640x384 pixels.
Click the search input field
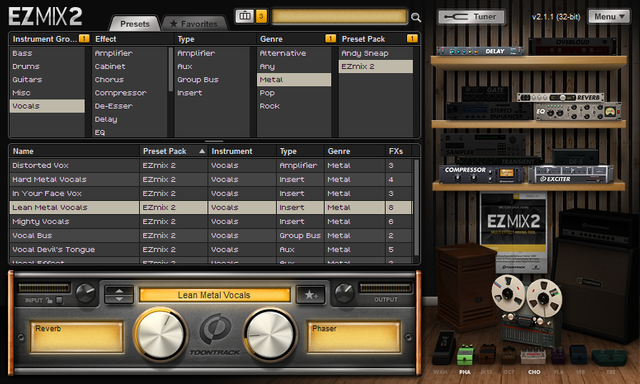(339, 16)
